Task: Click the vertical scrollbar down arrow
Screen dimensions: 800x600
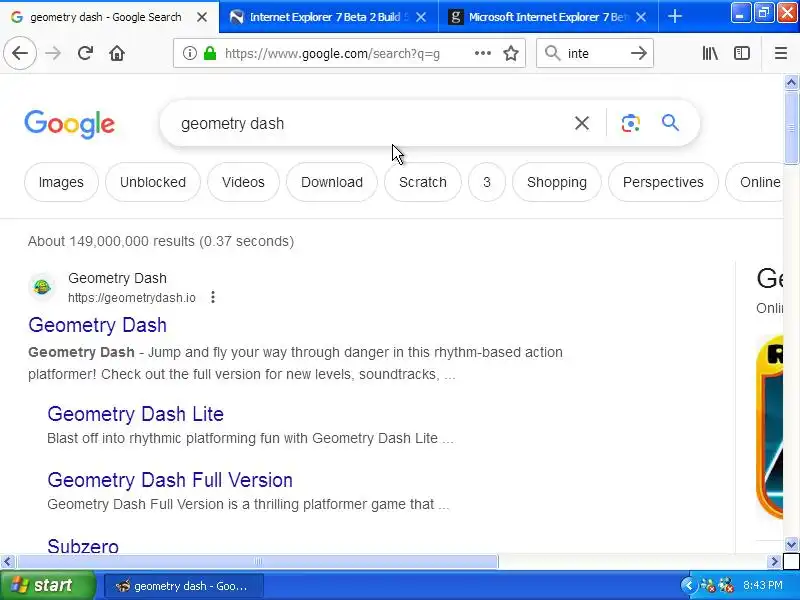Action: [791, 544]
